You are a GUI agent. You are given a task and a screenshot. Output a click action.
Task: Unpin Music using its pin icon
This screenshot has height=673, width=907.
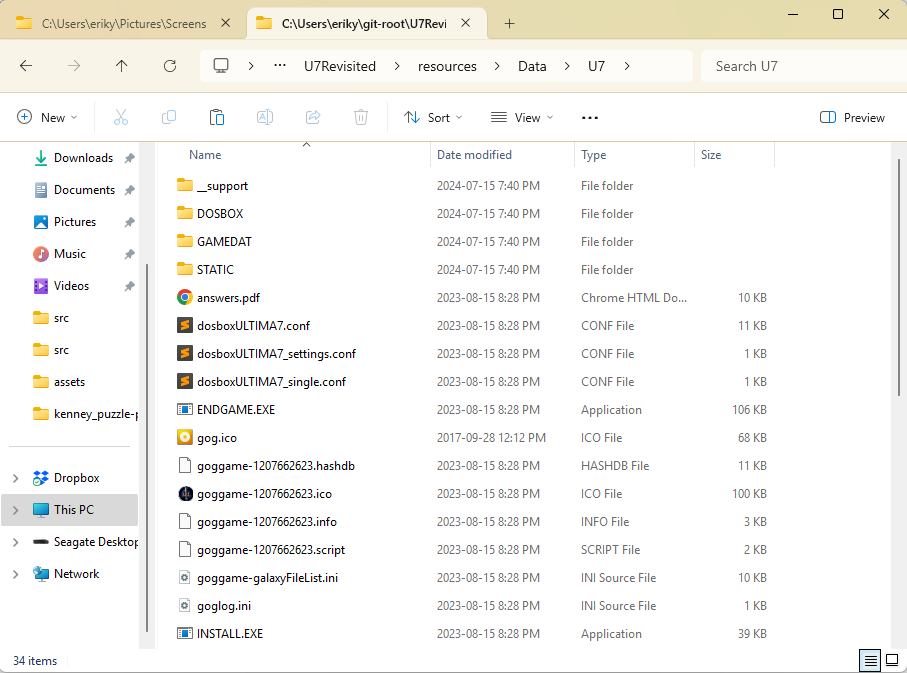[x=130, y=254]
